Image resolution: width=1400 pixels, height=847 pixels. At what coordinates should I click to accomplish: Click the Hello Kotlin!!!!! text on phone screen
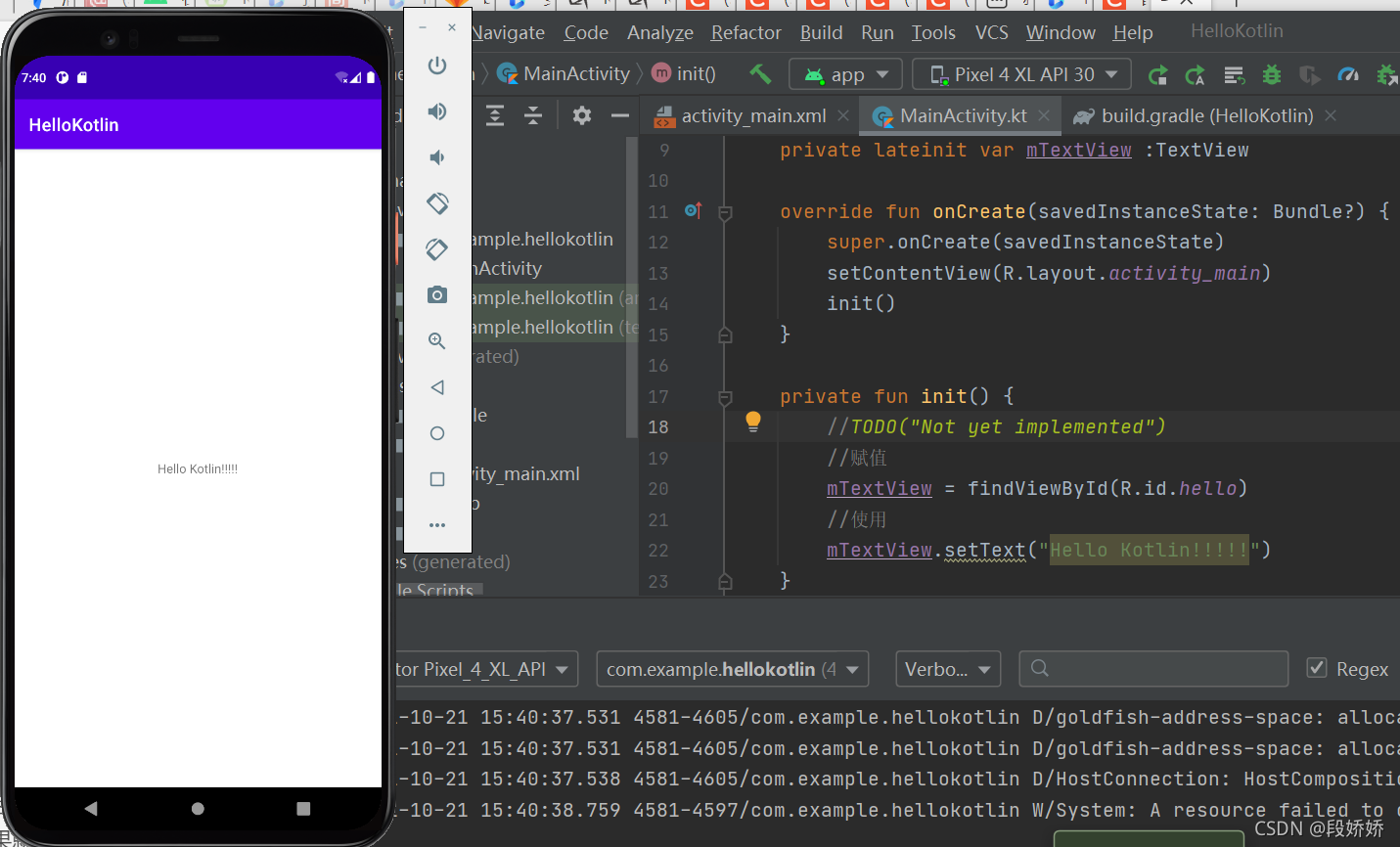click(x=198, y=469)
